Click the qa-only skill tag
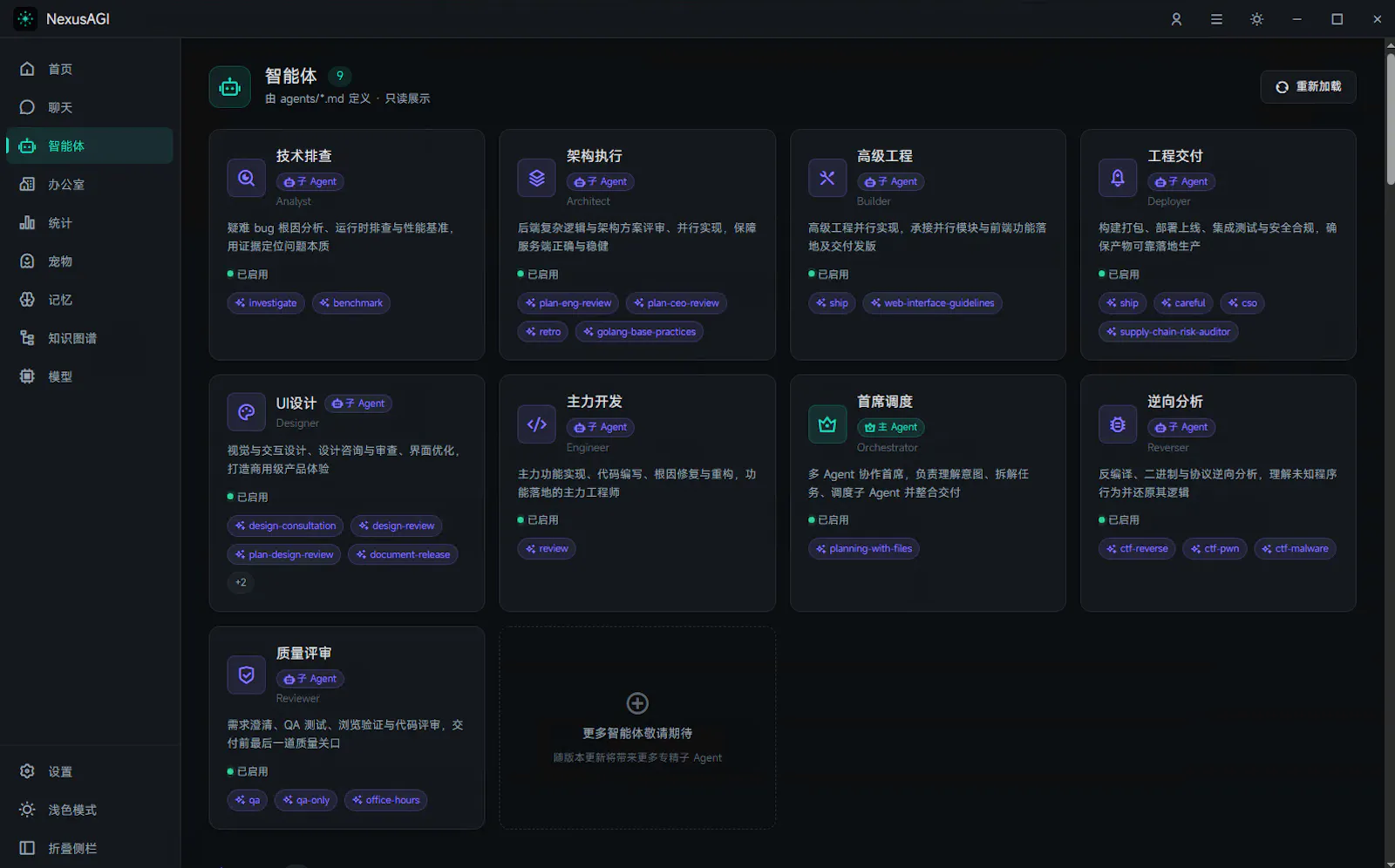The height and width of the screenshot is (868, 1395). (306, 800)
